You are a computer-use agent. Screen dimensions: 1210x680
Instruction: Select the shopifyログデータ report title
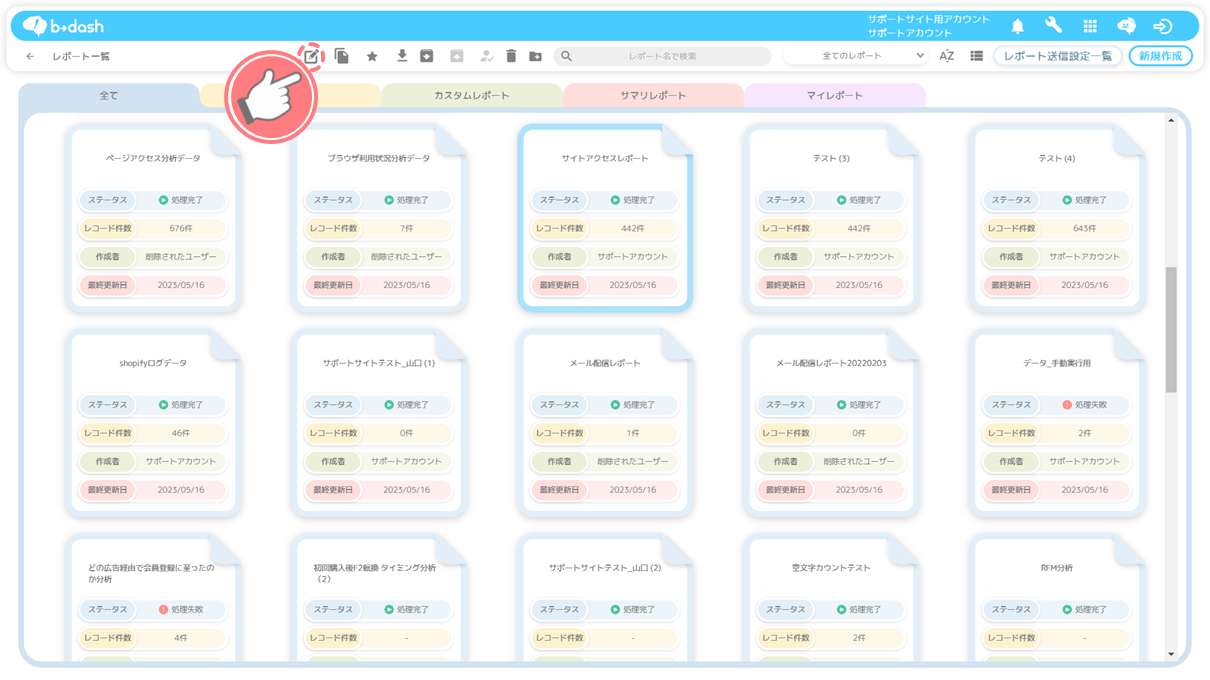153,363
